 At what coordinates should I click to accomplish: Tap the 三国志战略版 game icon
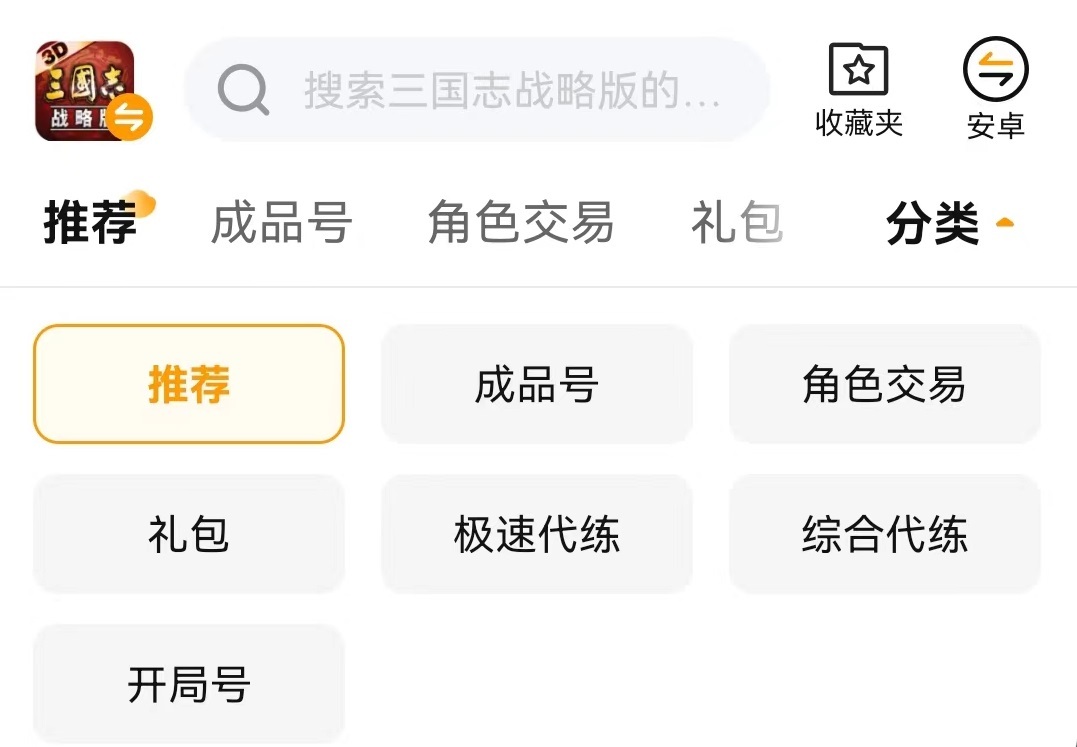pos(80,88)
